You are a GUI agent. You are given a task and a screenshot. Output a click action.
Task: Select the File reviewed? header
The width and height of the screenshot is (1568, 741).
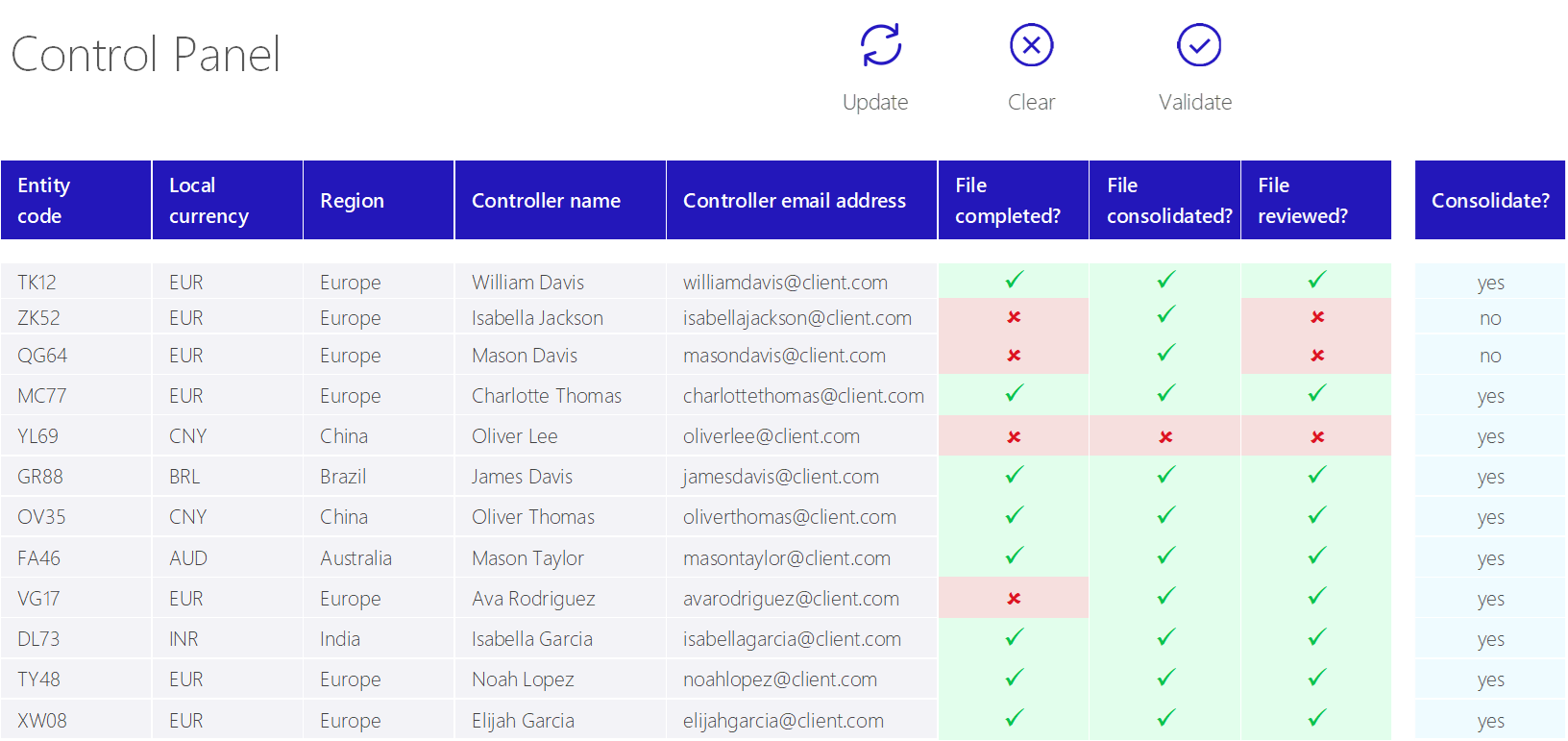pos(1316,200)
